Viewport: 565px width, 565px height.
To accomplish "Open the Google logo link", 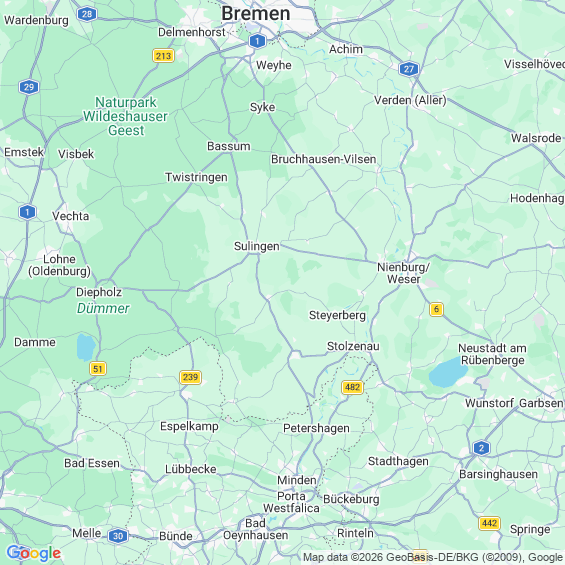I will click(34, 553).
